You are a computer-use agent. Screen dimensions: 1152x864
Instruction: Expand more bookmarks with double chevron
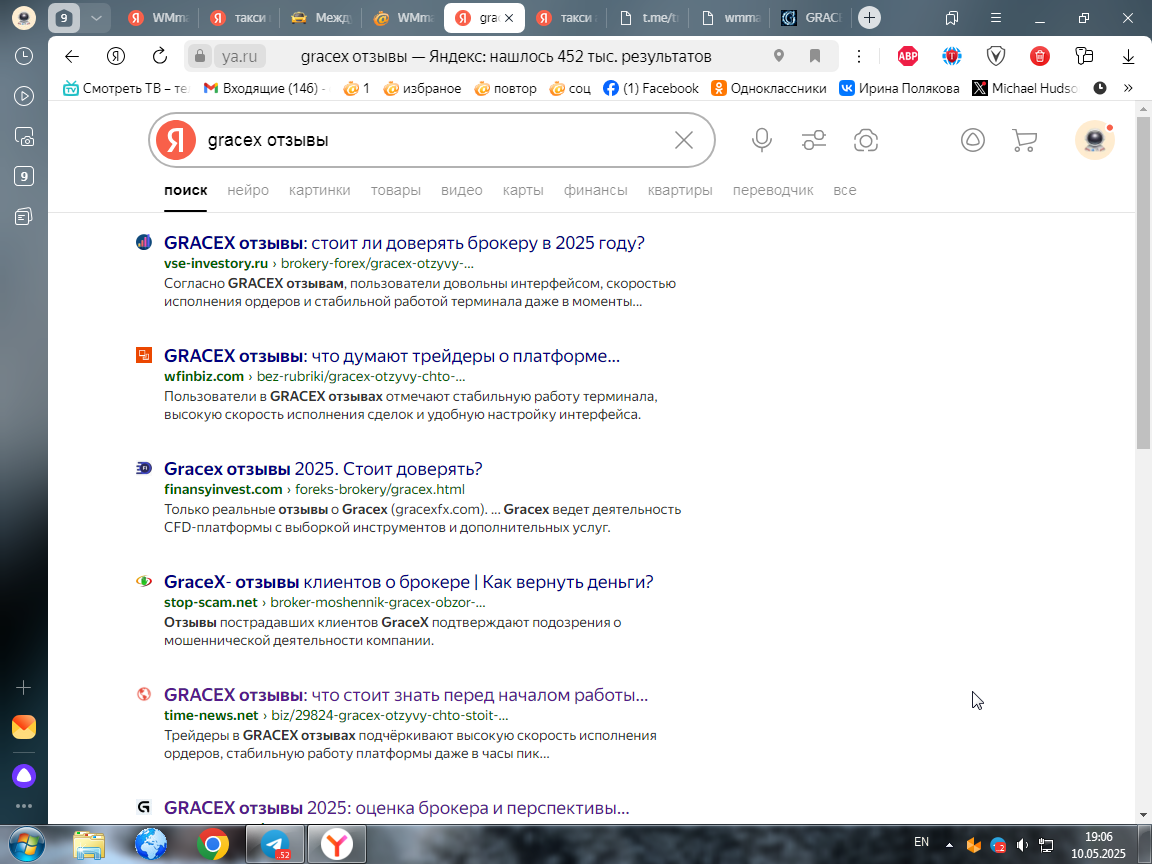click(x=1128, y=88)
